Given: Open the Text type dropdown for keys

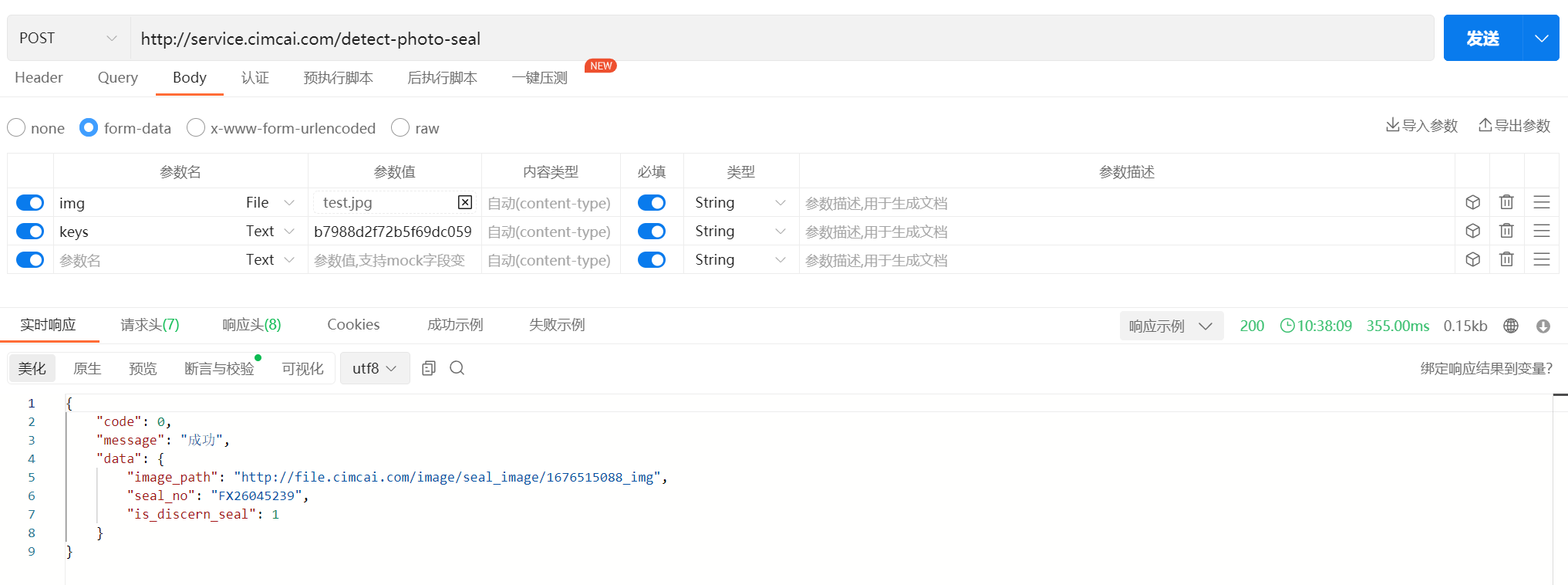Looking at the screenshot, I should coord(270,231).
